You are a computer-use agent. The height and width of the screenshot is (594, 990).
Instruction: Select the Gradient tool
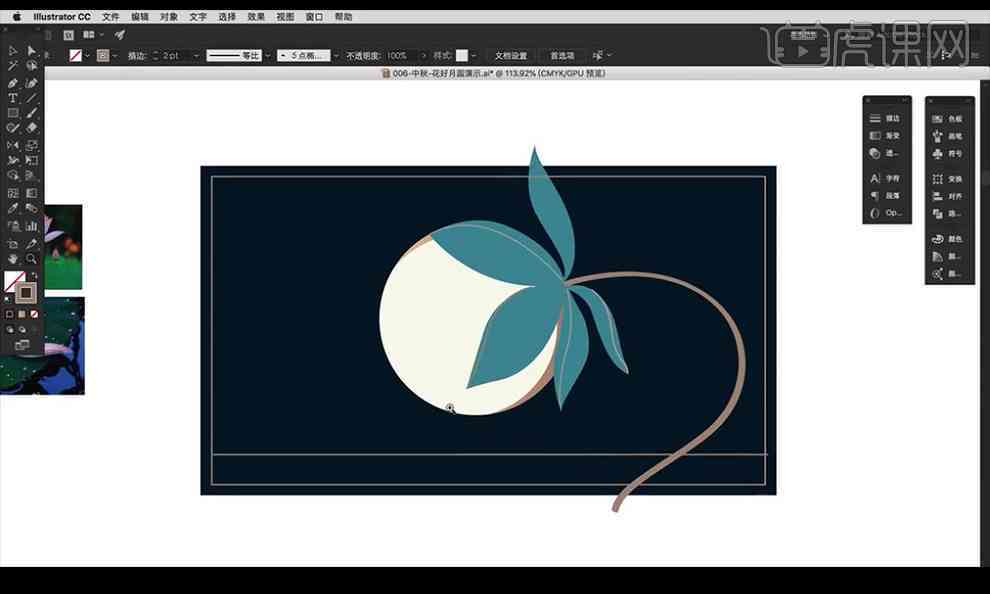coord(32,193)
